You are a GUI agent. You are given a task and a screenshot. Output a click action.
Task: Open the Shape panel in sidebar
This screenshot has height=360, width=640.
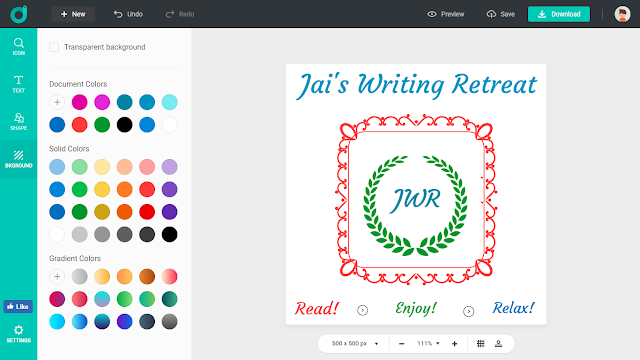click(x=18, y=122)
